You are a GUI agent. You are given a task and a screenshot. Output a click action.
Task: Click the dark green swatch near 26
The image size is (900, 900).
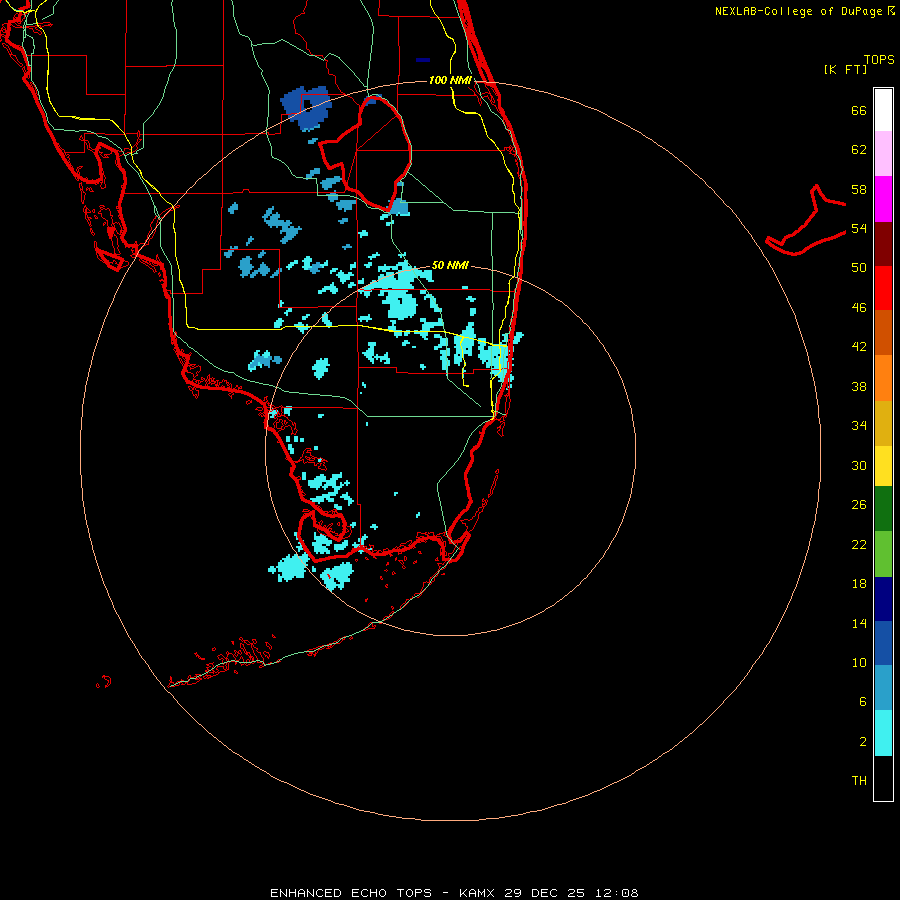pos(883,509)
